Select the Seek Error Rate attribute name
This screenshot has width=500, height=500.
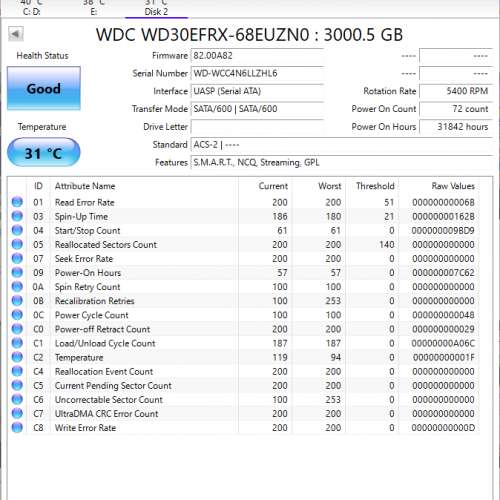(x=84, y=258)
